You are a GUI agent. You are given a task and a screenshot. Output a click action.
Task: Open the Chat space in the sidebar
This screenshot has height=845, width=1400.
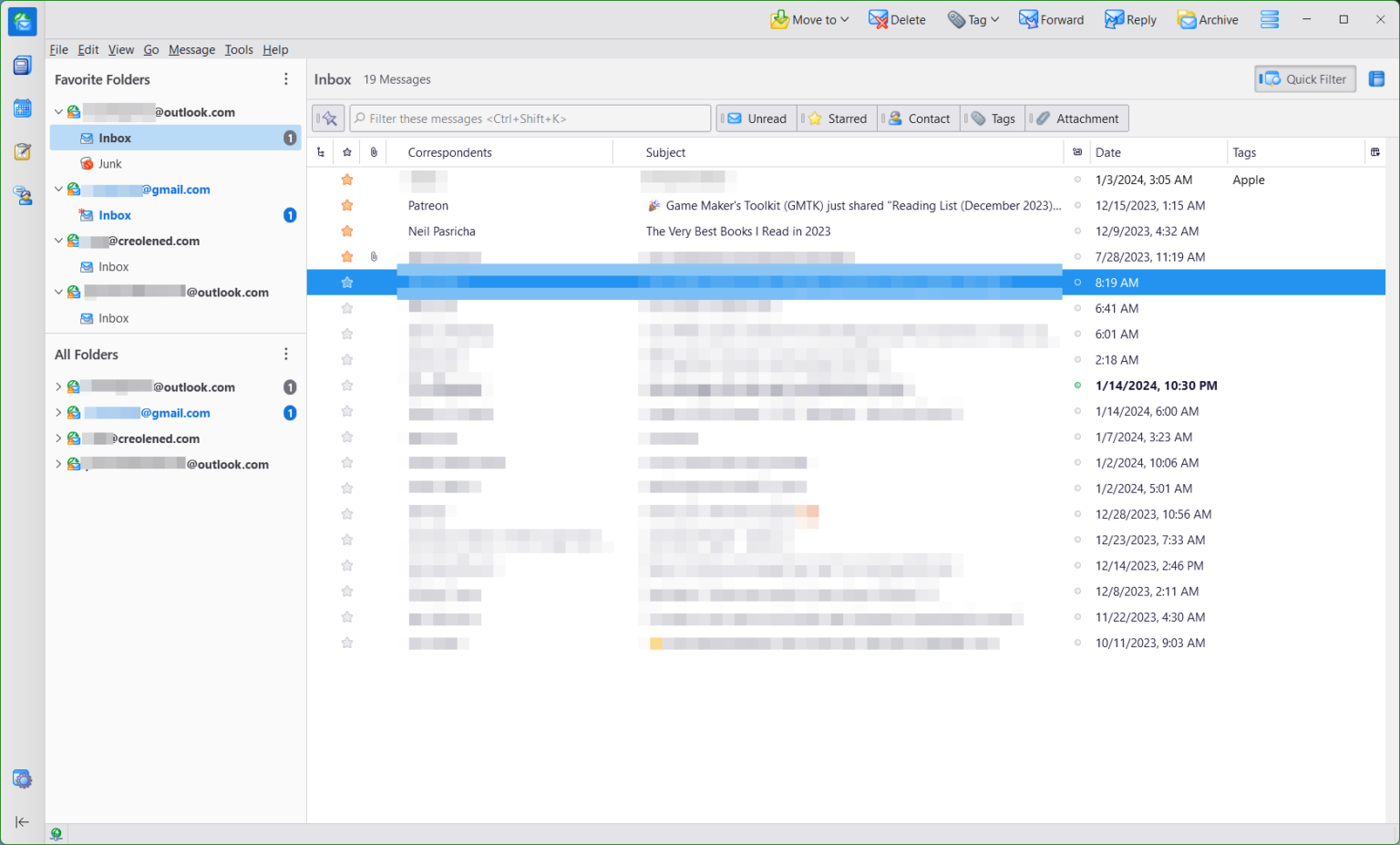coord(22,194)
